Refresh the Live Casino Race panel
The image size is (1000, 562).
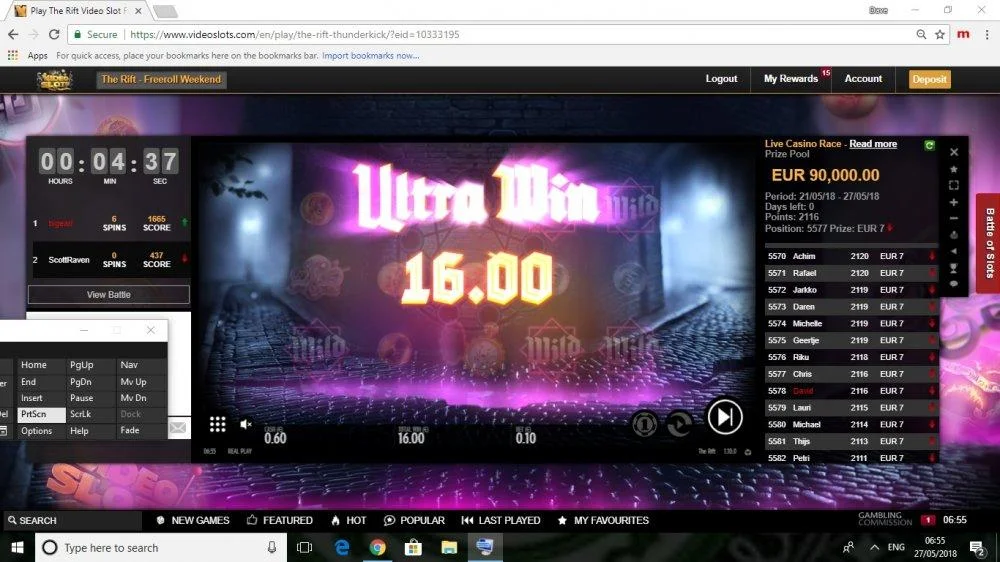coord(929,145)
